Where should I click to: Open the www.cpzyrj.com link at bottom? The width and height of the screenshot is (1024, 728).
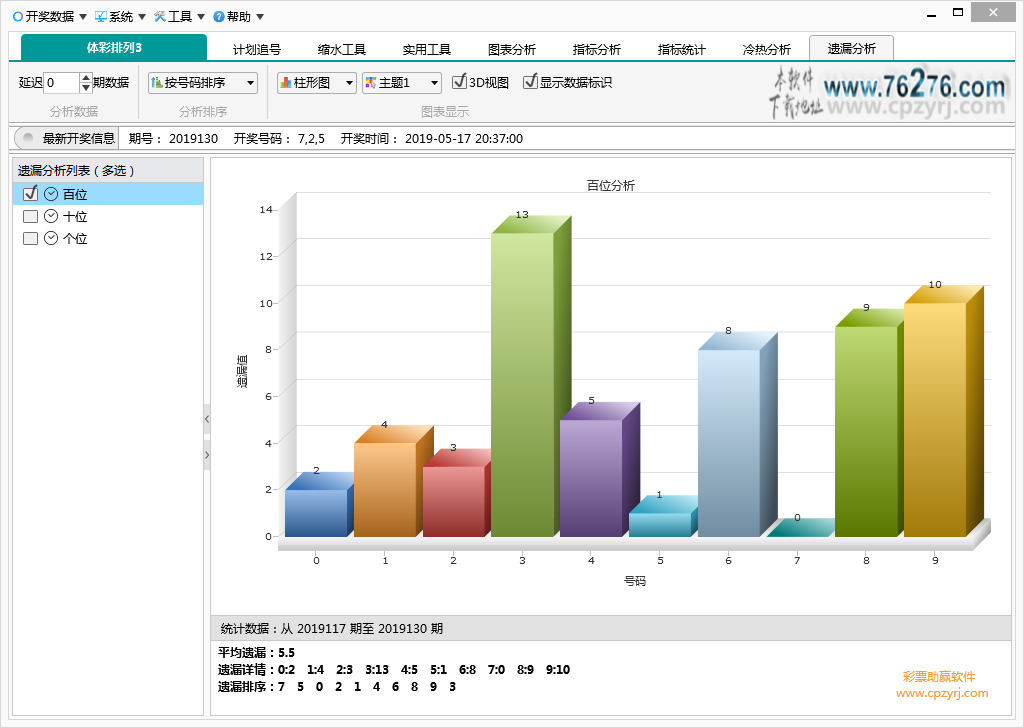tap(942, 693)
